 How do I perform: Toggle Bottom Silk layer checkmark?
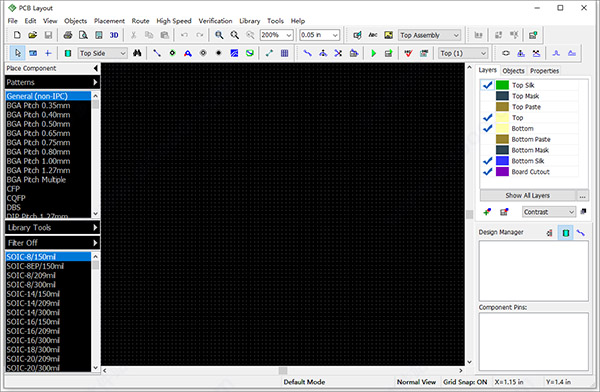pyautogui.click(x=487, y=161)
